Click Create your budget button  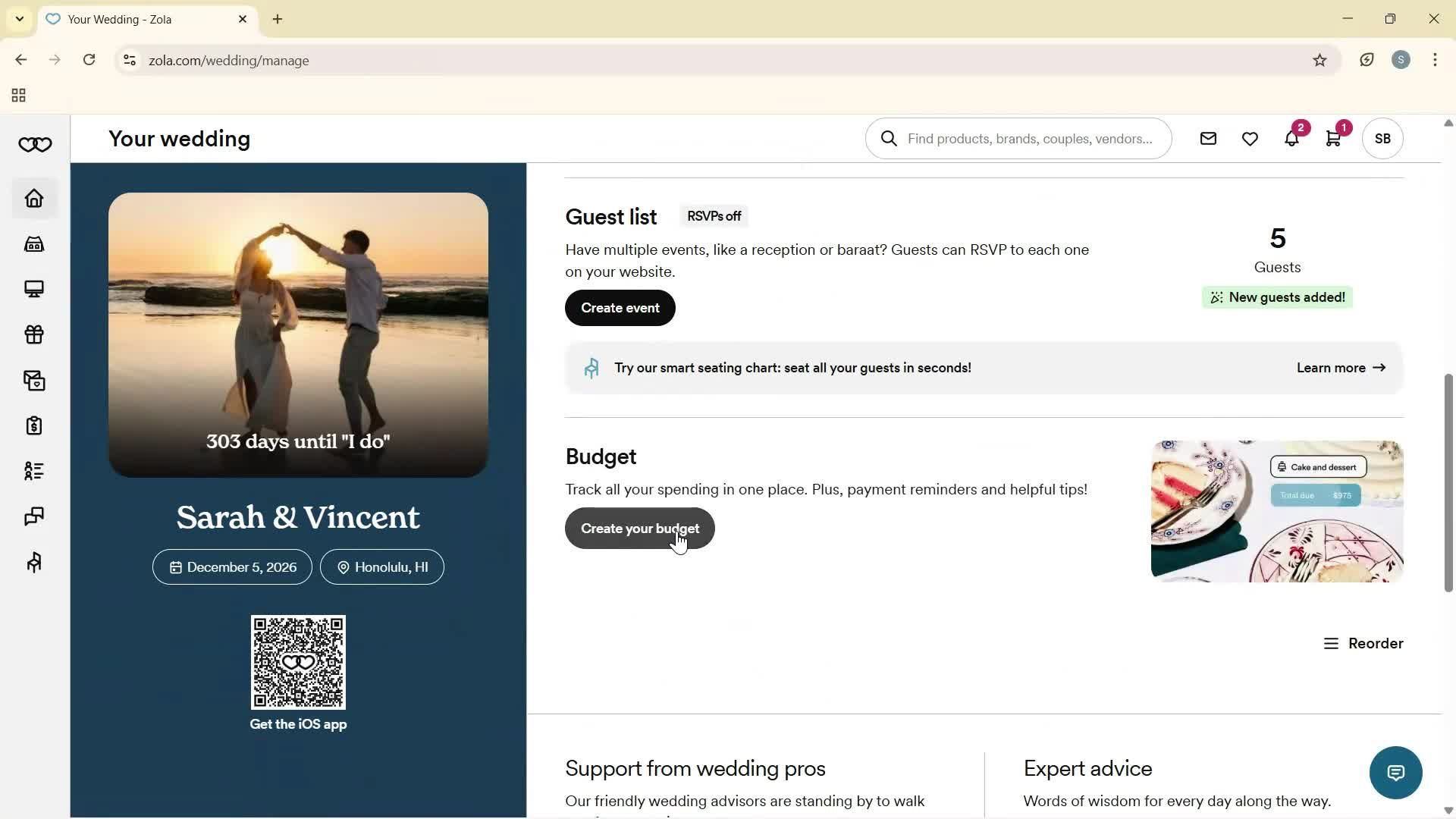point(639,529)
